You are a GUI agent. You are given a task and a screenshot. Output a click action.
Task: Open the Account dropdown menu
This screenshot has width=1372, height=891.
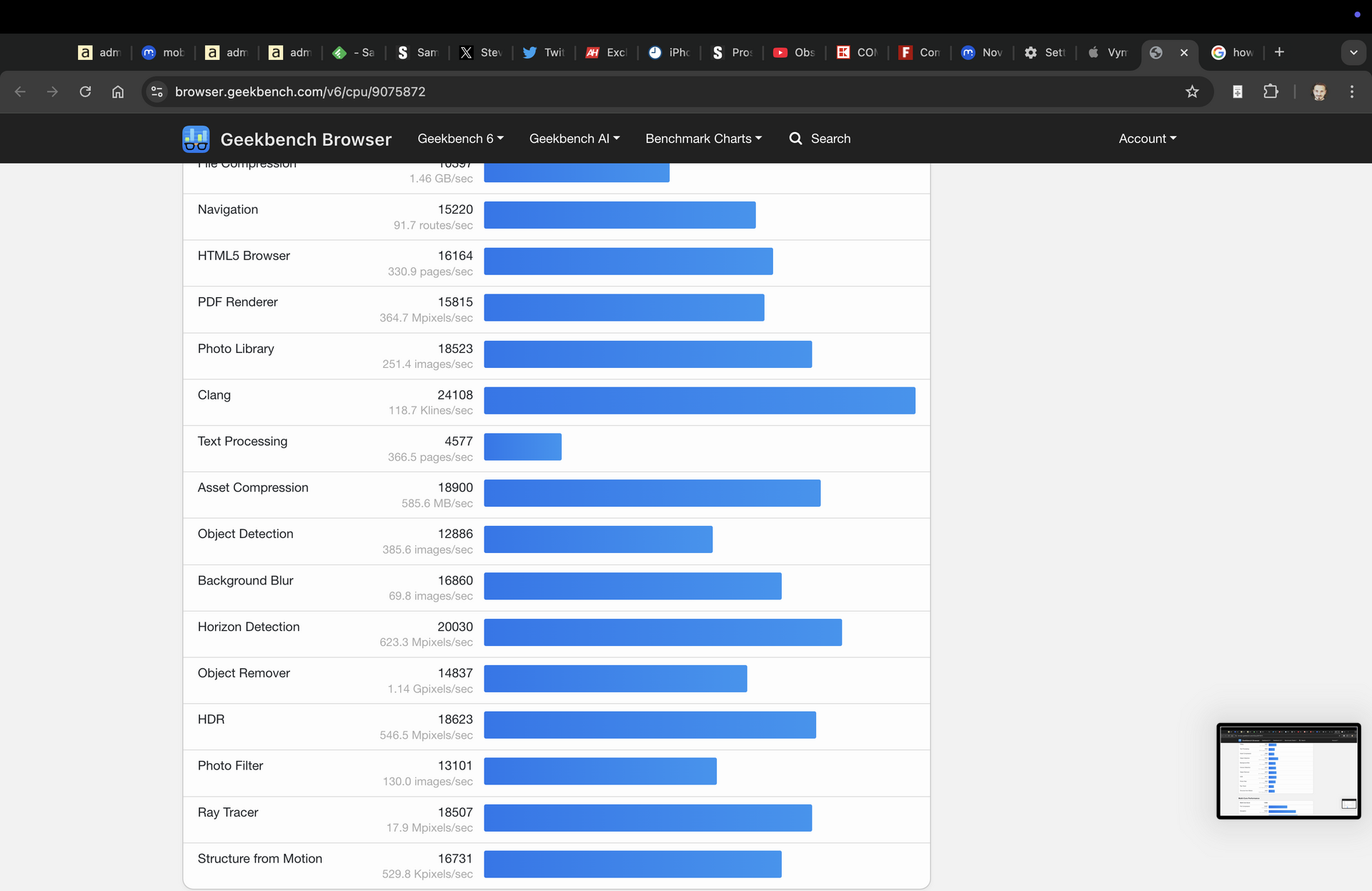pyautogui.click(x=1147, y=139)
